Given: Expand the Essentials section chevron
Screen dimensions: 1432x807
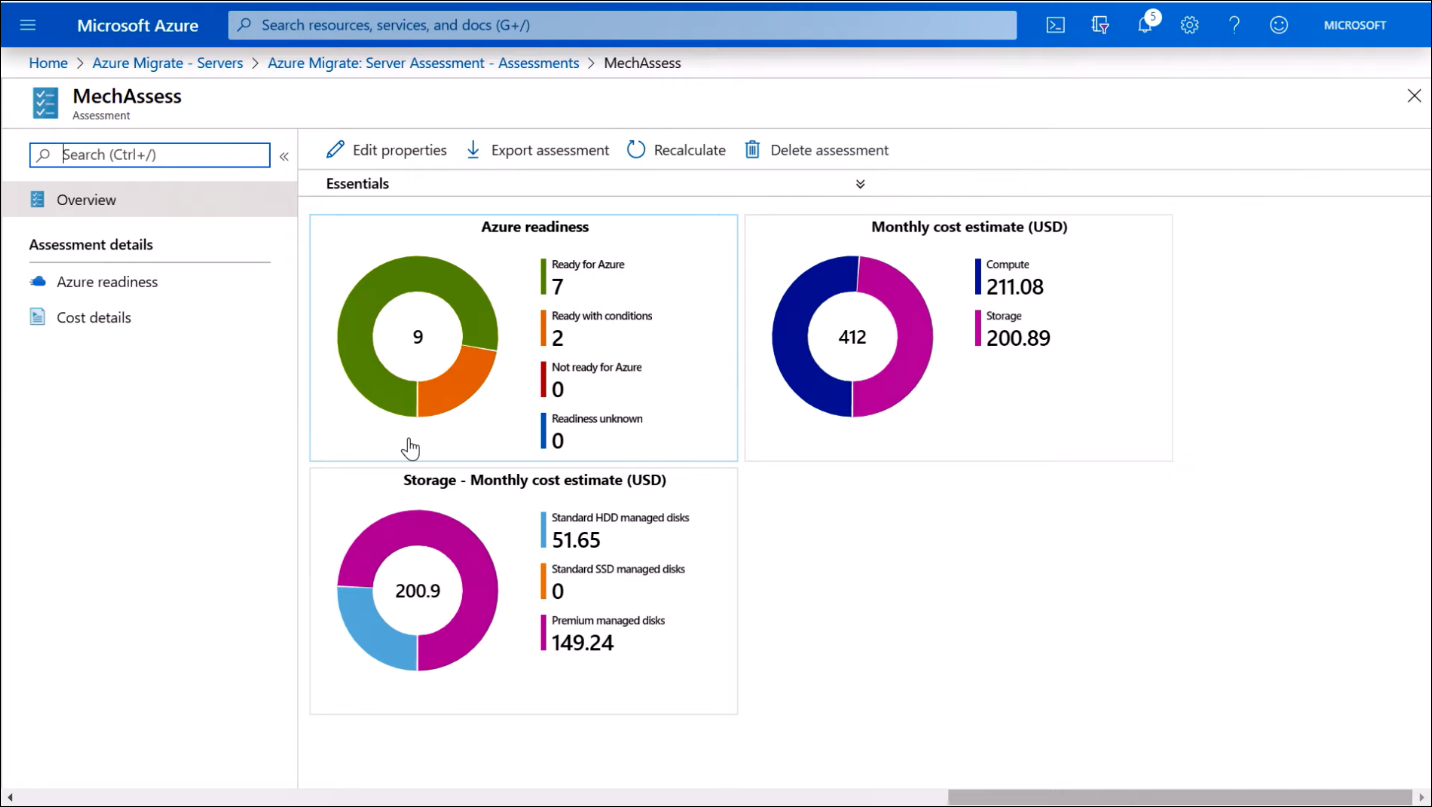Looking at the screenshot, I should [860, 184].
